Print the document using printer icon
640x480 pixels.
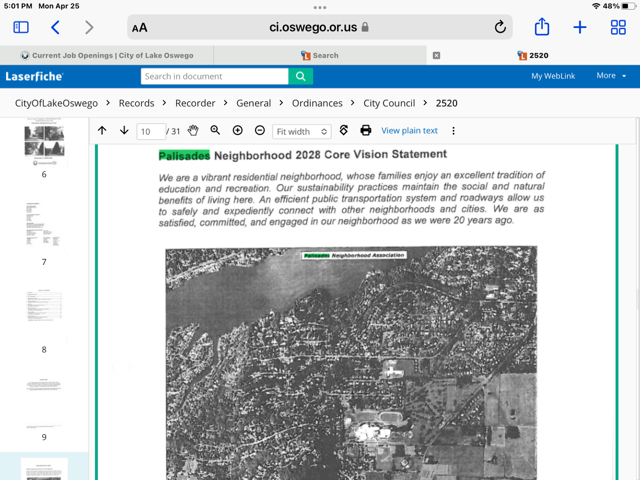coord(366,131)
